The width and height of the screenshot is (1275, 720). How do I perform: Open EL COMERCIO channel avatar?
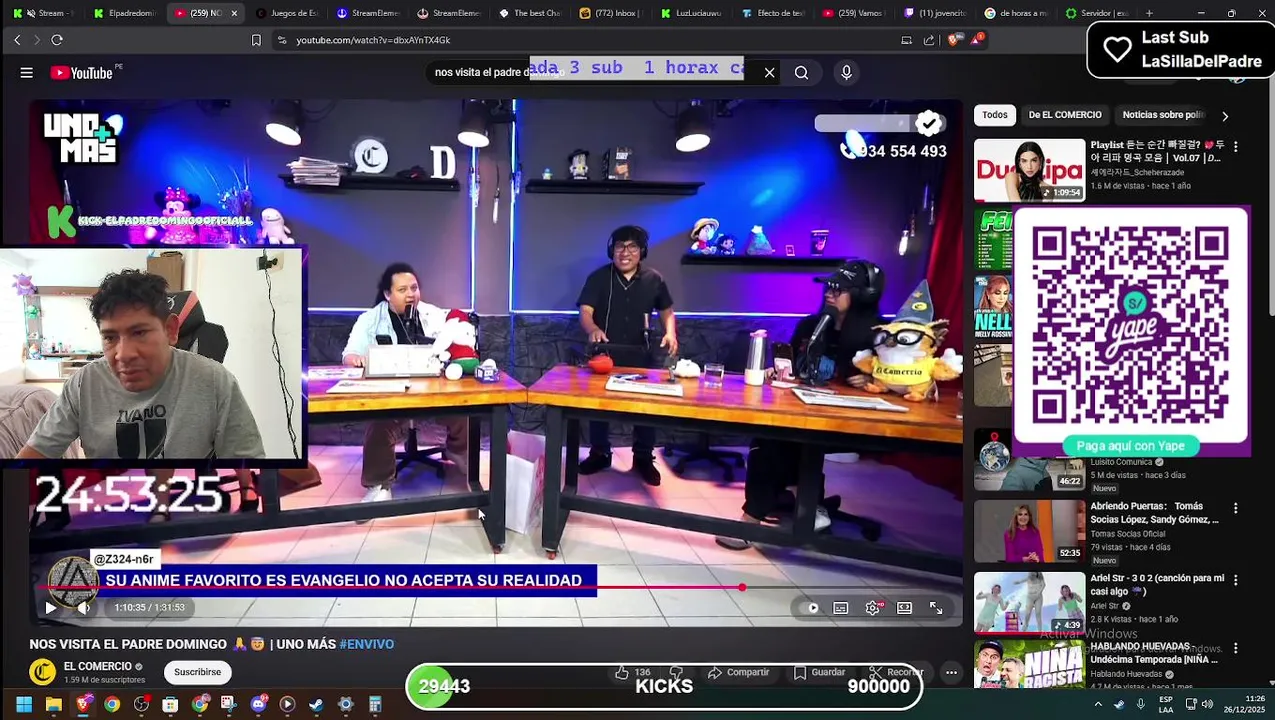tap(42, 672)
